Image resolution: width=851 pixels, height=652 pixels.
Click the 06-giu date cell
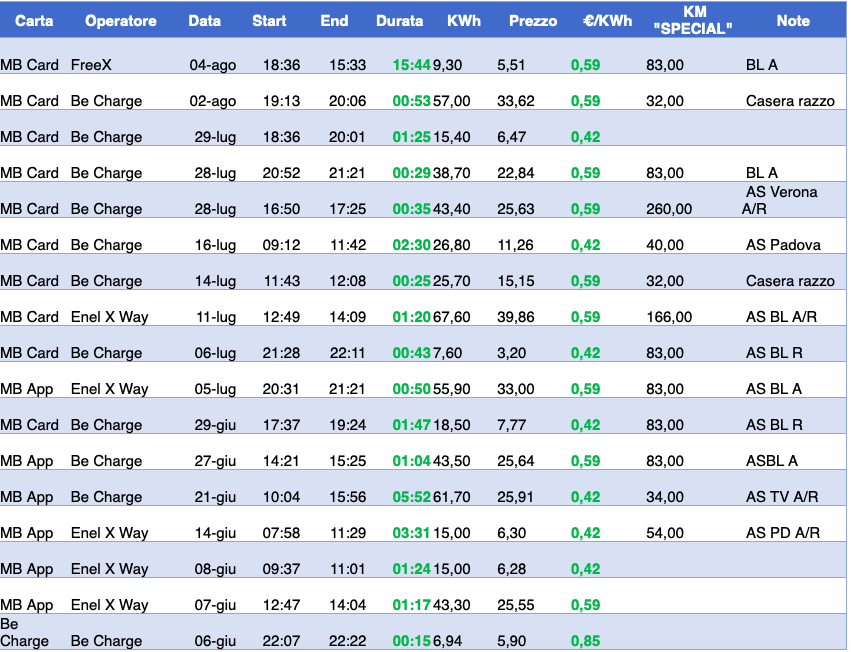[x=215, y=641]
